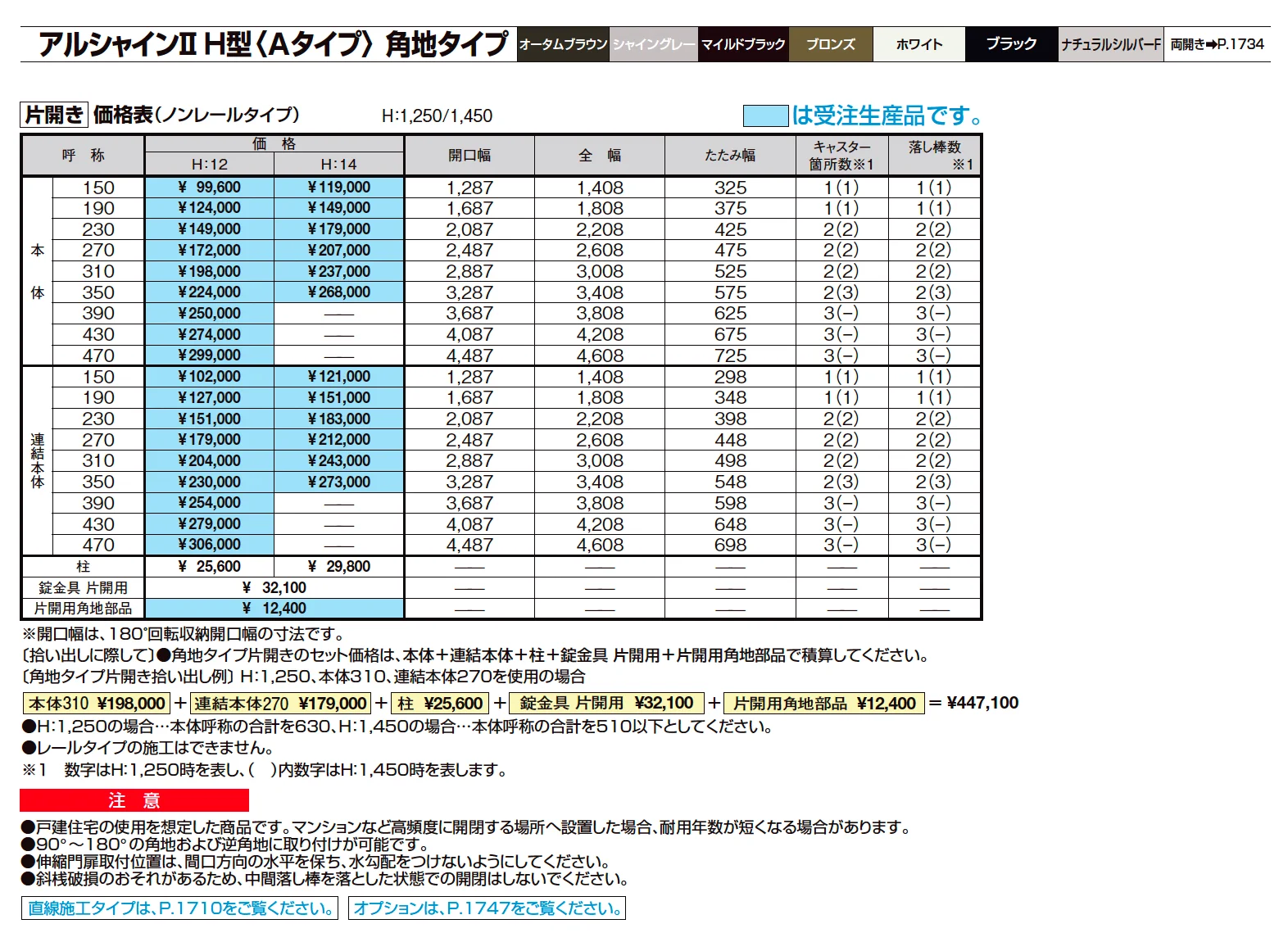Click the 錠金具 片開用 row label
The image size is (1288, 942).
[x=83, y=587]
